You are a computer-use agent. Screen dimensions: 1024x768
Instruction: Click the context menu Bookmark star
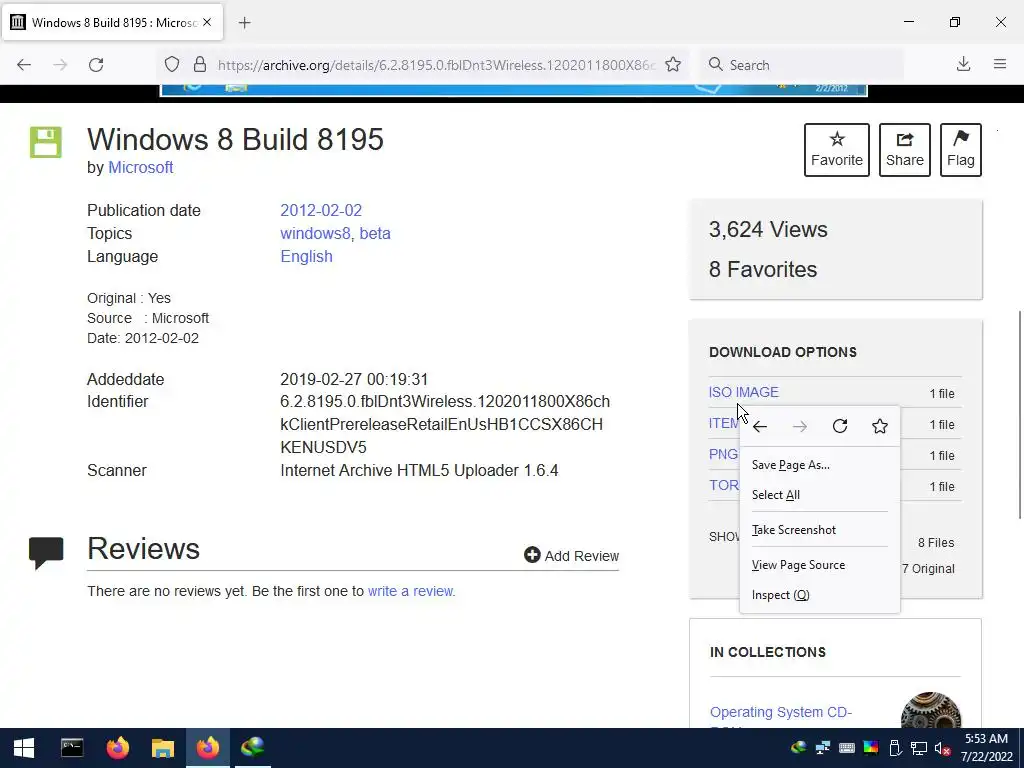[880, 426]
